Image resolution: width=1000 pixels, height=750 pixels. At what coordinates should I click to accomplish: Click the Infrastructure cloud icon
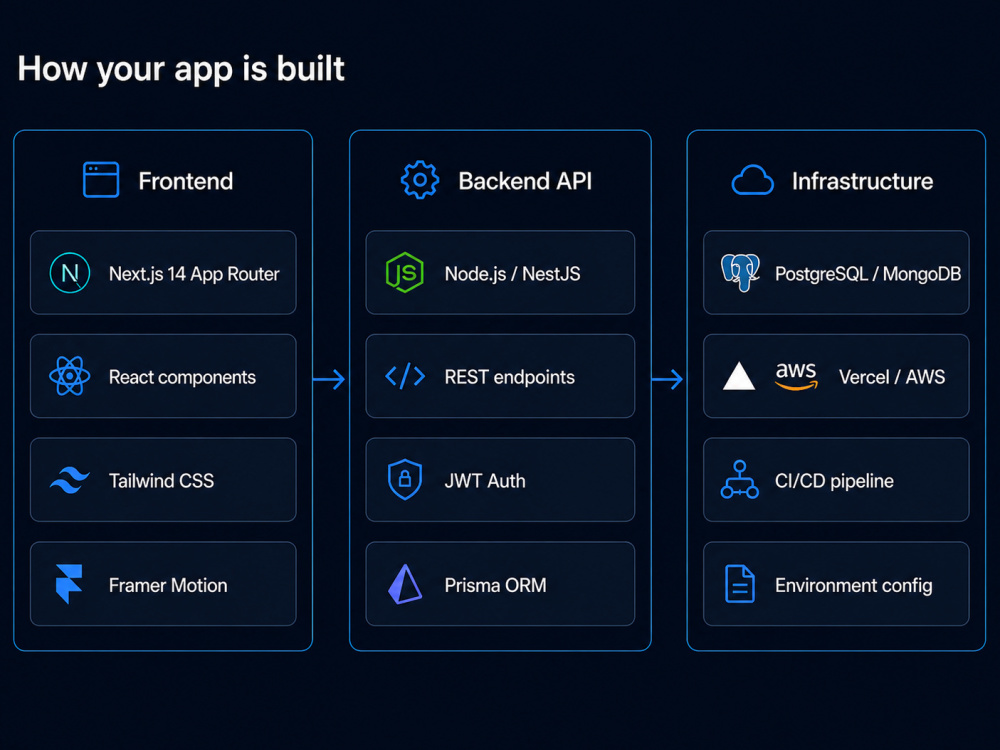tap(753, 180)
